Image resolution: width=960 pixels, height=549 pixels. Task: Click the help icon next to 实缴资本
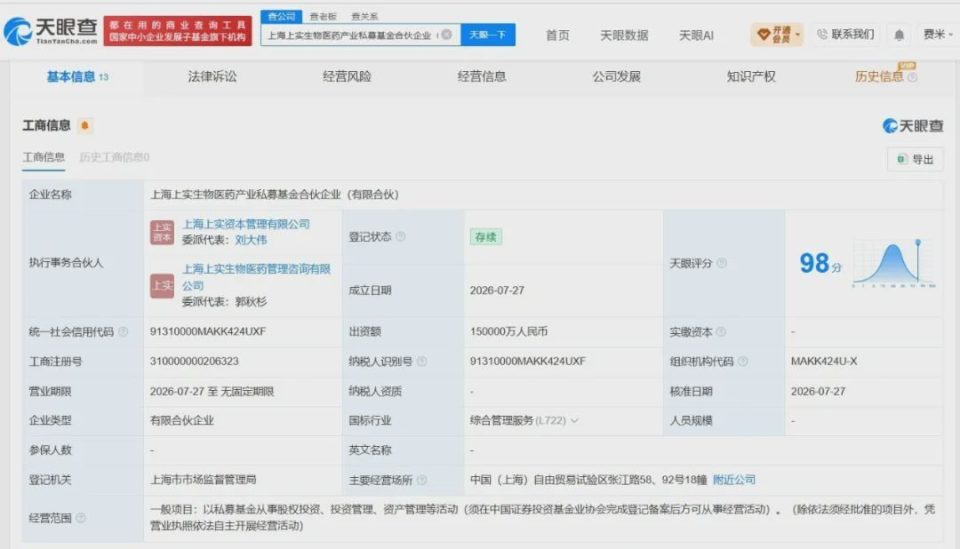point(721,332)
